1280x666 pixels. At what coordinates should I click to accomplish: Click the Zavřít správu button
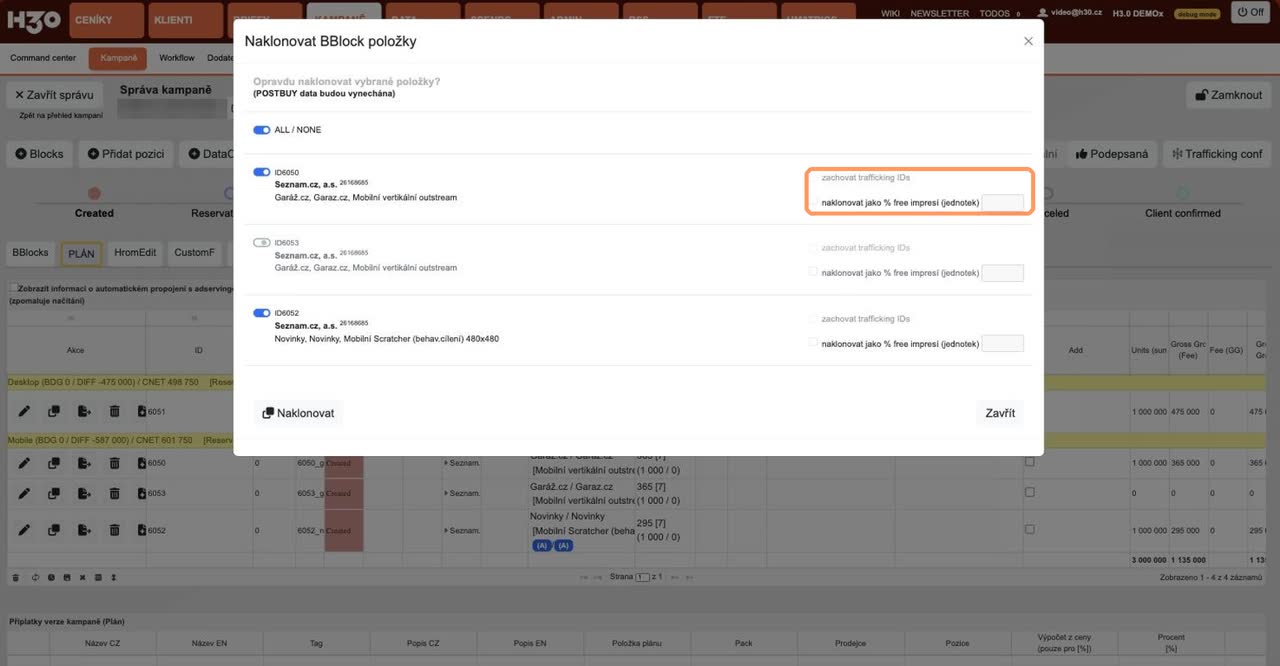pyautogui.click(x=54, y=95)
